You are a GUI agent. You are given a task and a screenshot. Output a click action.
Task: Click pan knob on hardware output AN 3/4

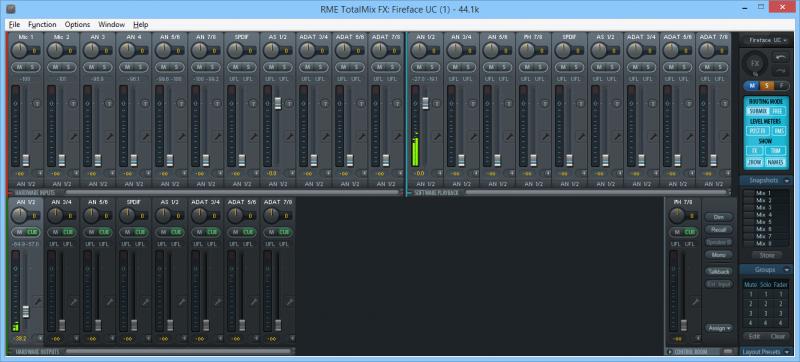[x=55, y=215]
